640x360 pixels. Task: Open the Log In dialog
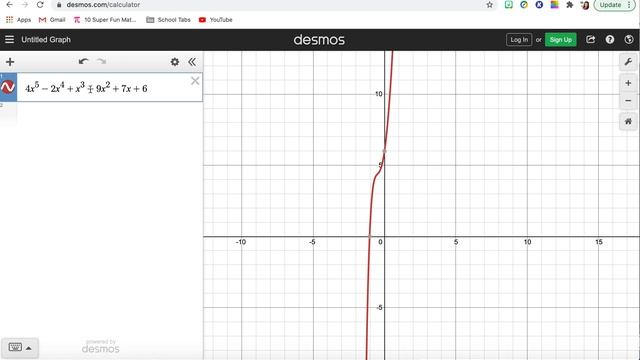tap(519, 40)
